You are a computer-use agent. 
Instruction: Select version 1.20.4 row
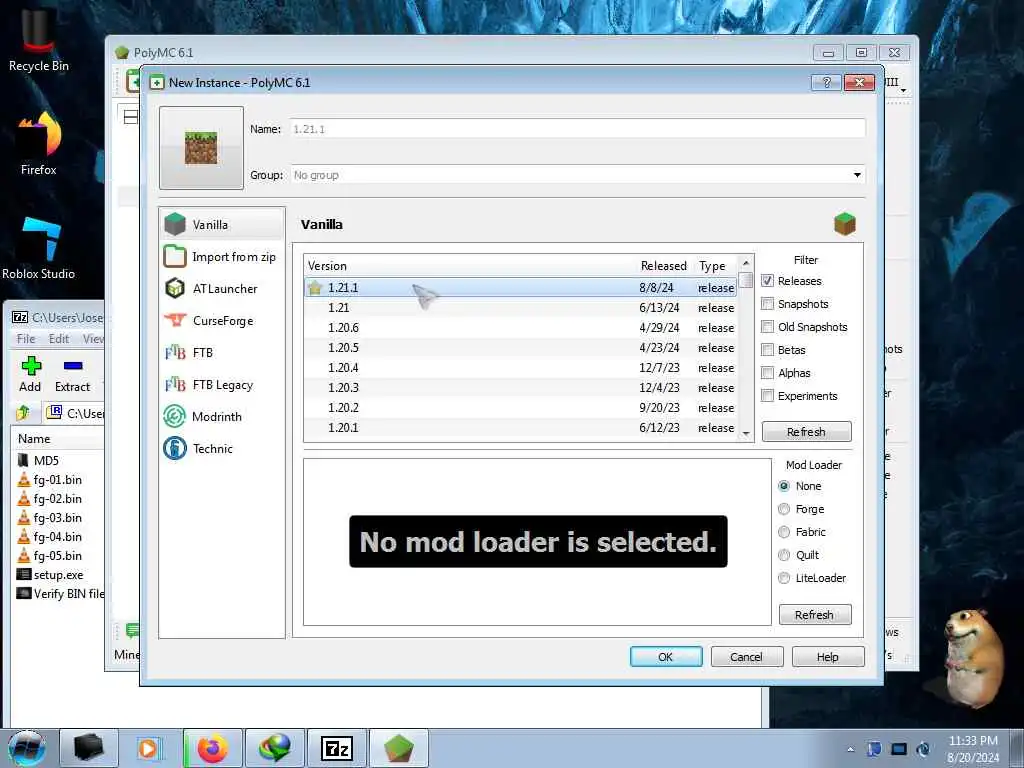coord(520,368)
